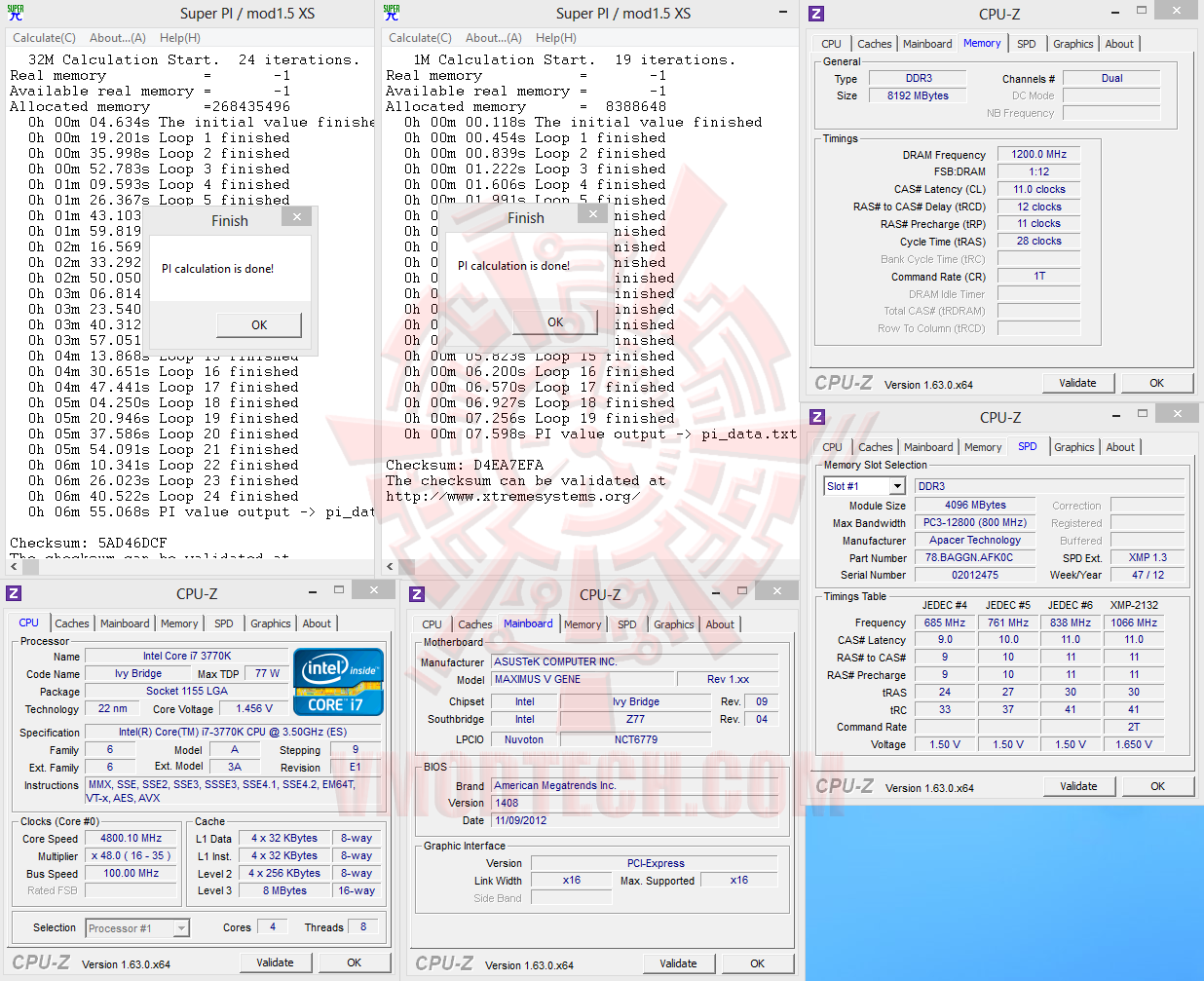Switch to Caches tab in the CPU tab window
This screenshot has height=981, width=1204.
(71, 623)
